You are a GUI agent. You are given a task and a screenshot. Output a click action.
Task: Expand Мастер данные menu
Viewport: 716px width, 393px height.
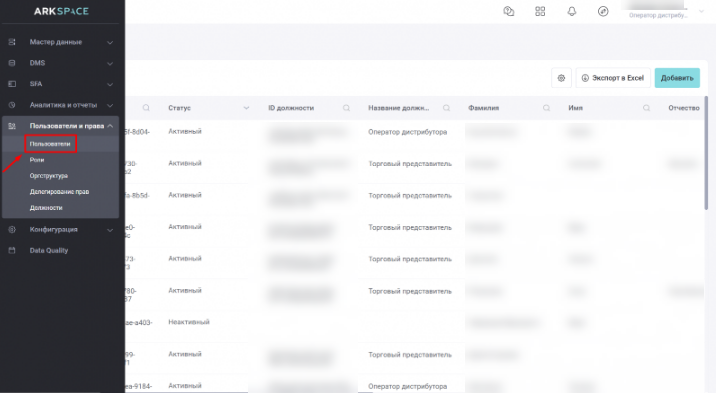(110, 42)
